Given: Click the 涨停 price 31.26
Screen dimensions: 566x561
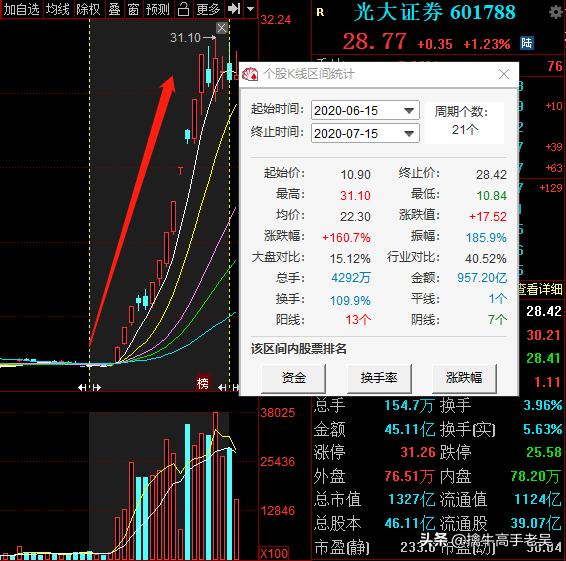Looking at the screenshot, I should point(418,452).
